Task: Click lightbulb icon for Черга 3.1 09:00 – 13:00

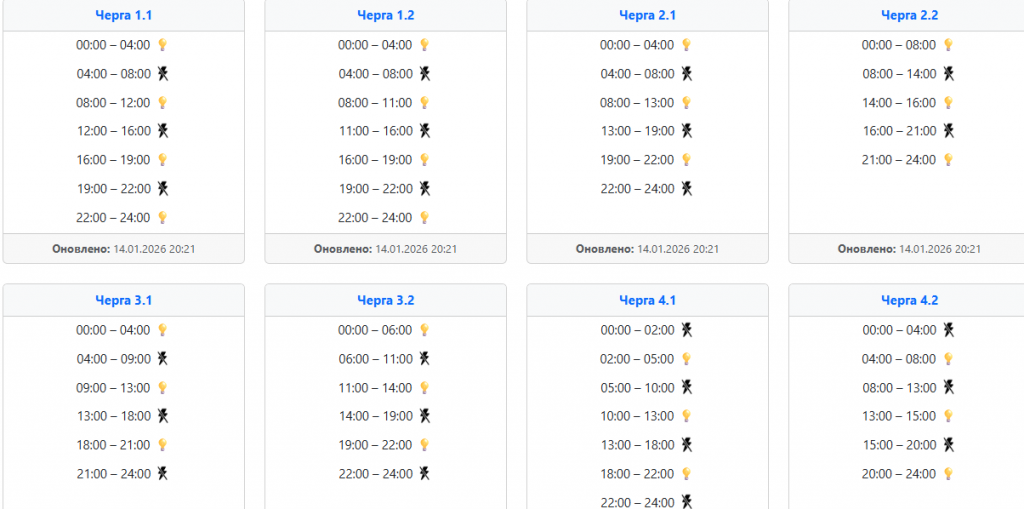Action: click(162, 388)
